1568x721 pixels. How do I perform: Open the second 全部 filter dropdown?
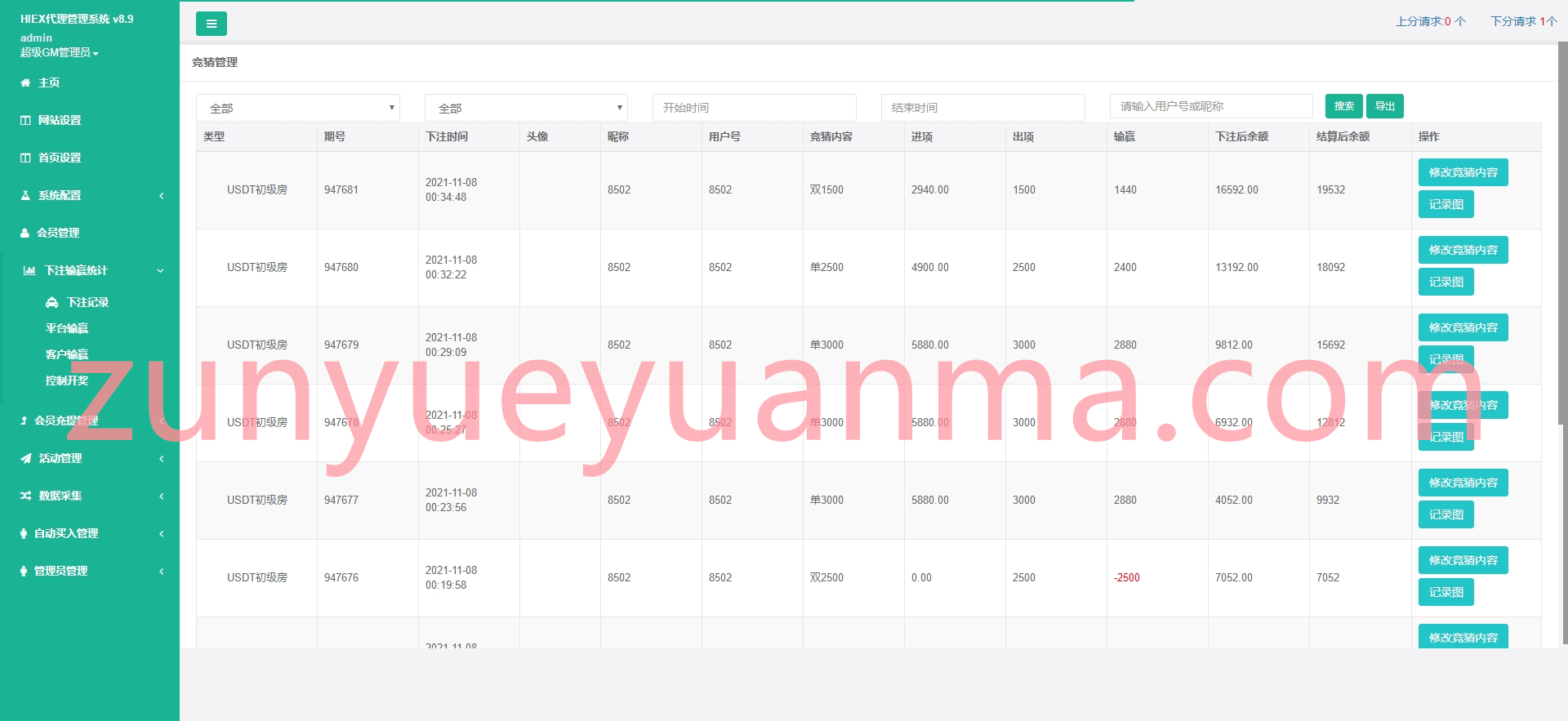pos(527,108)
